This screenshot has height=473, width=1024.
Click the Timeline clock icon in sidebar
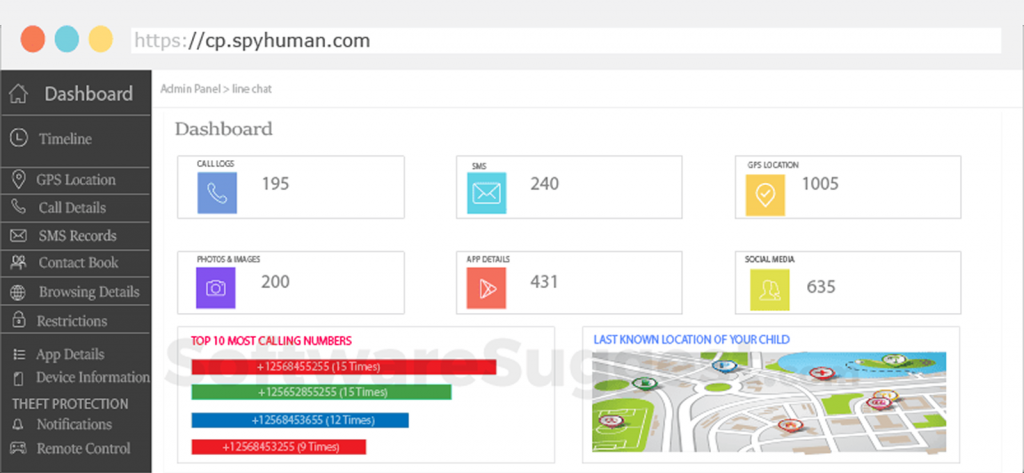point(19,139)
